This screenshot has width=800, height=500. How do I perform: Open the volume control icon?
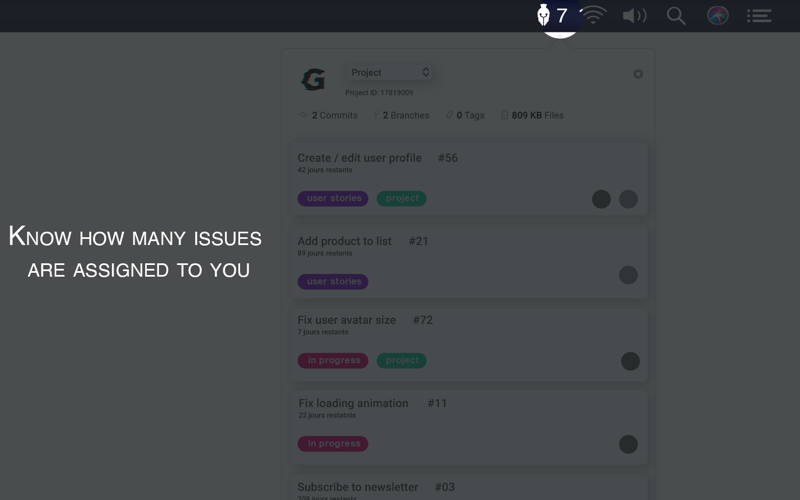click(x=635, y=16)
